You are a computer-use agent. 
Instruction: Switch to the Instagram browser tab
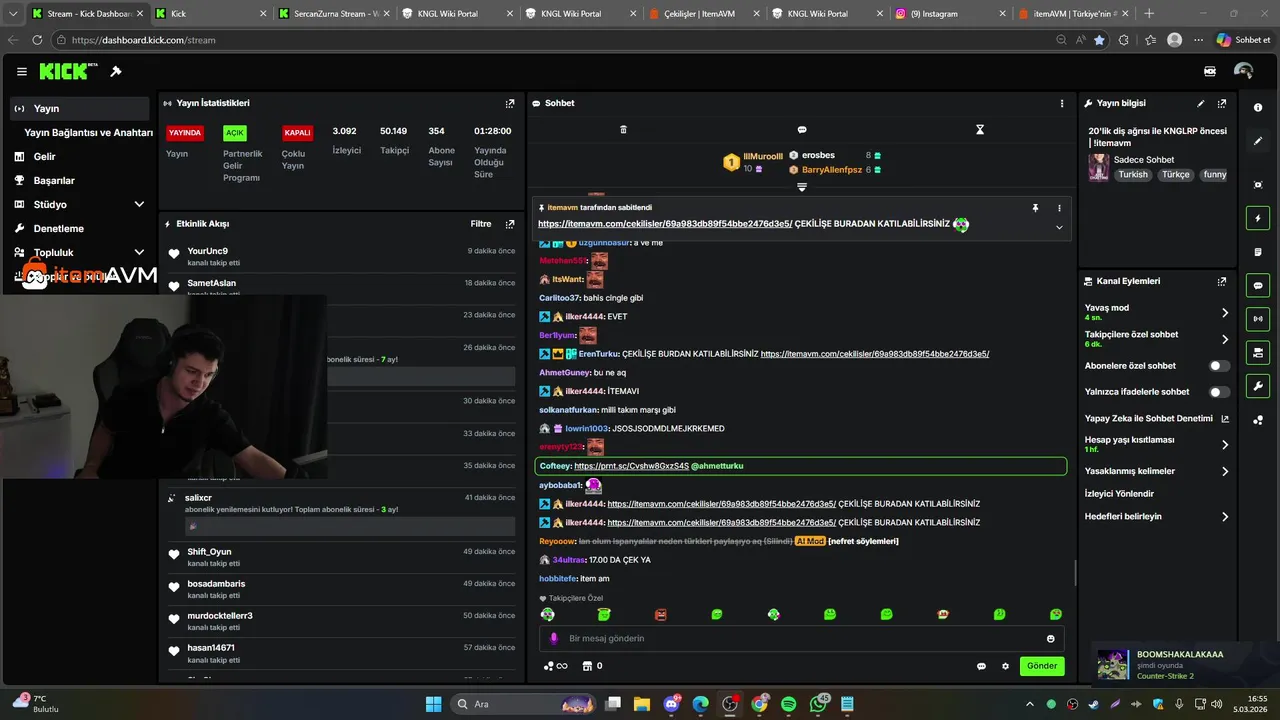pos(950,14)
